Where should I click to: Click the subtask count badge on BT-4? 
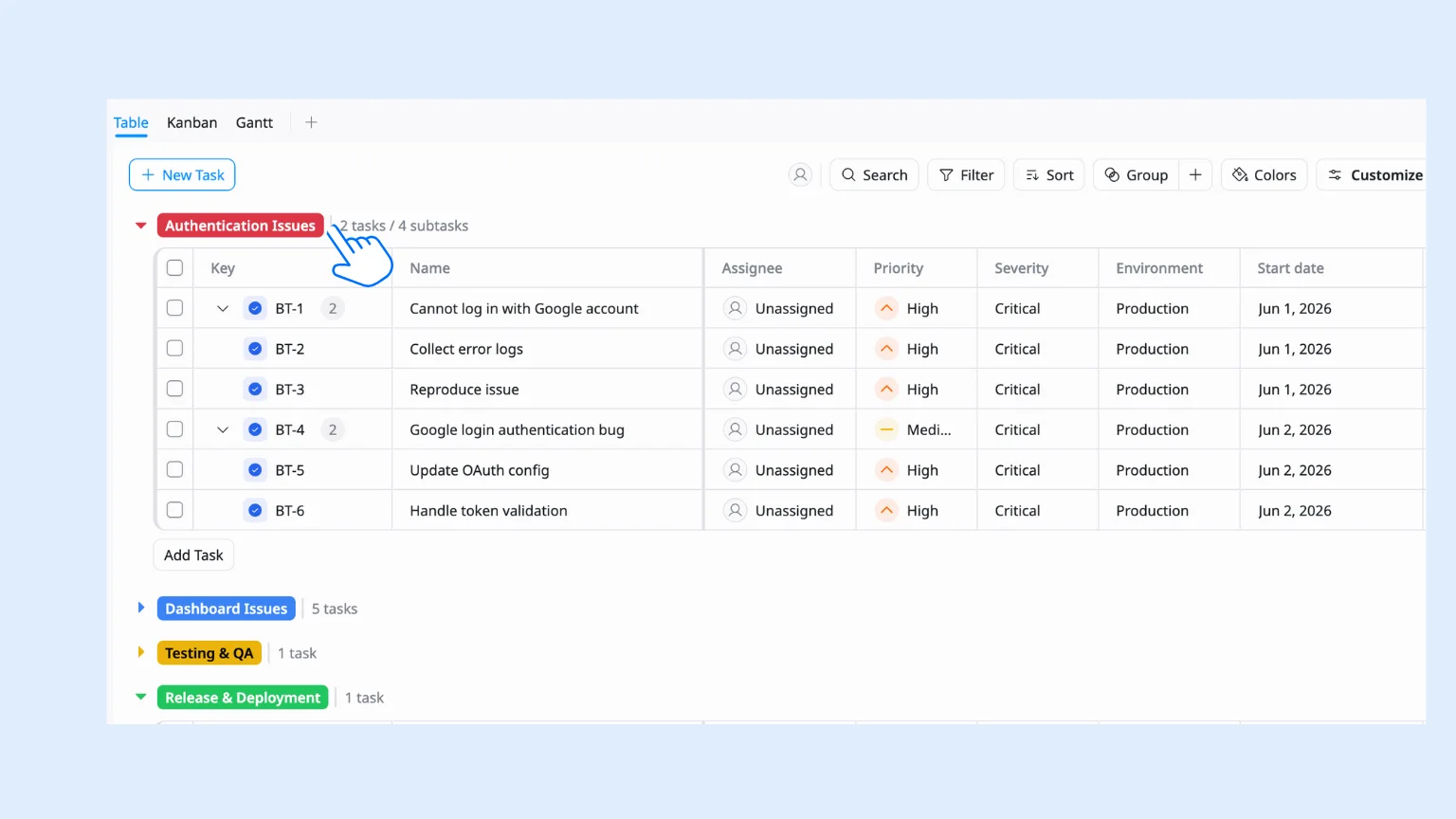[x=333, y=429]
